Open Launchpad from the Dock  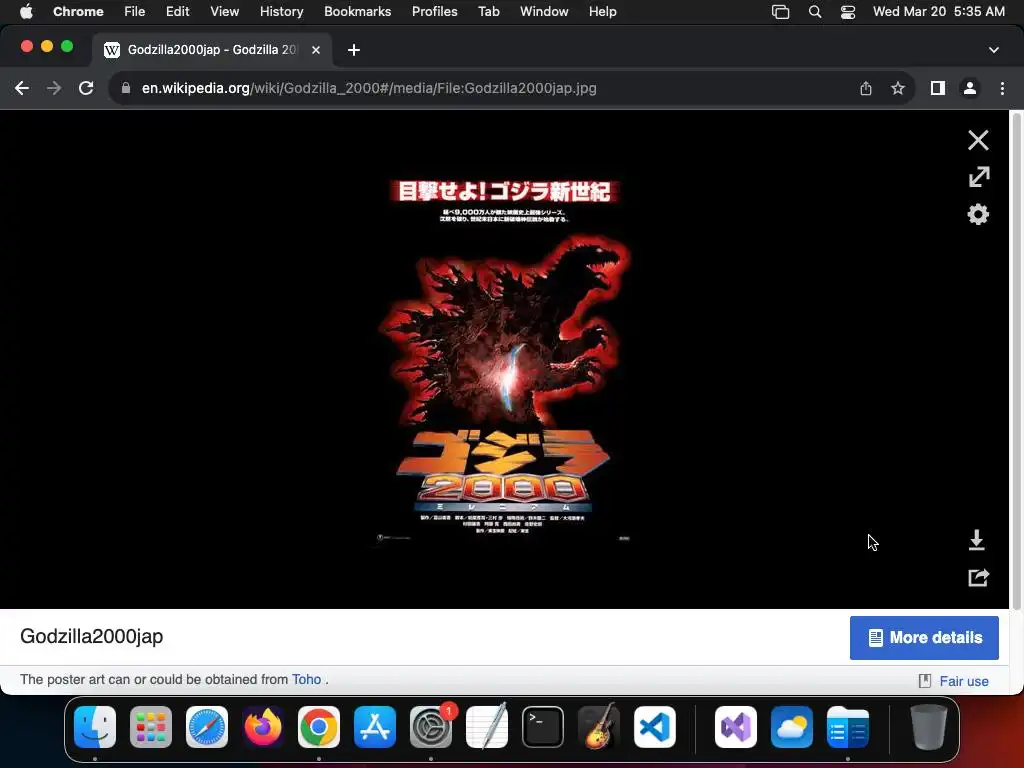coord(151,727)
